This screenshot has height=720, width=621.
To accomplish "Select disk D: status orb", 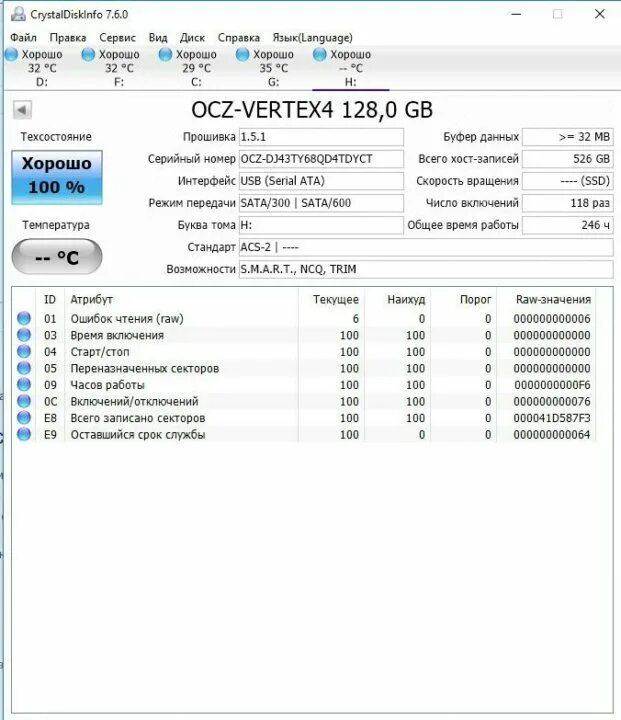I will point(11,54).
